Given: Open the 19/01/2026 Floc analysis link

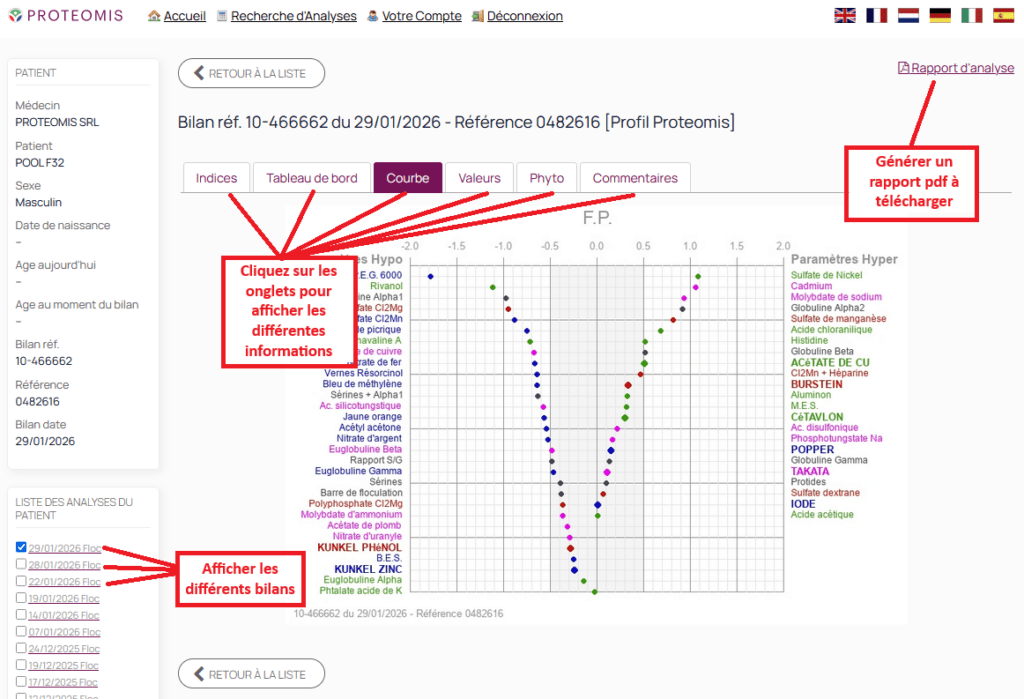Looking at the screenshot, I should (x=63, y=598).
